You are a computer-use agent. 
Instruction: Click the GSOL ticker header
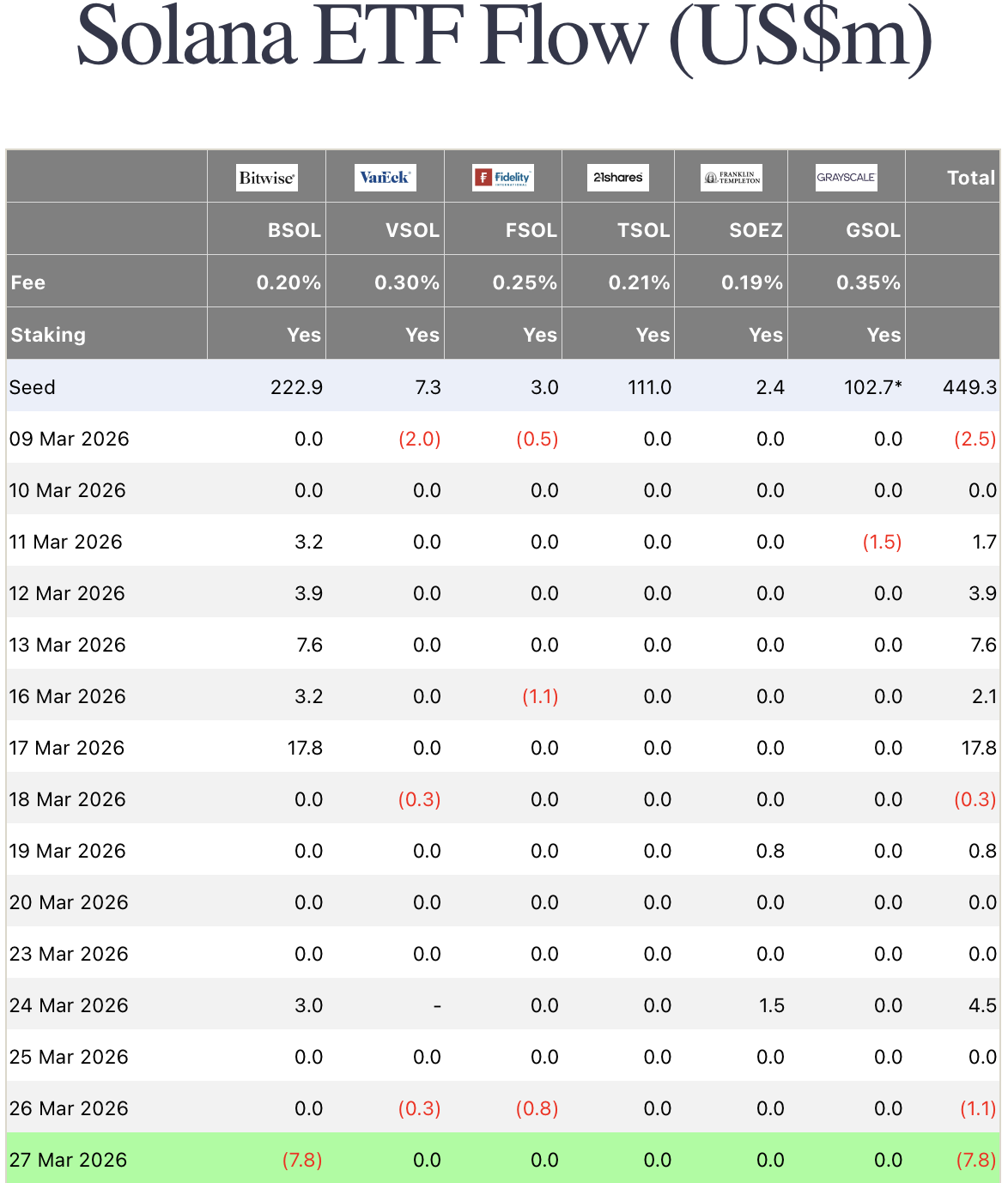click(872, 230)
